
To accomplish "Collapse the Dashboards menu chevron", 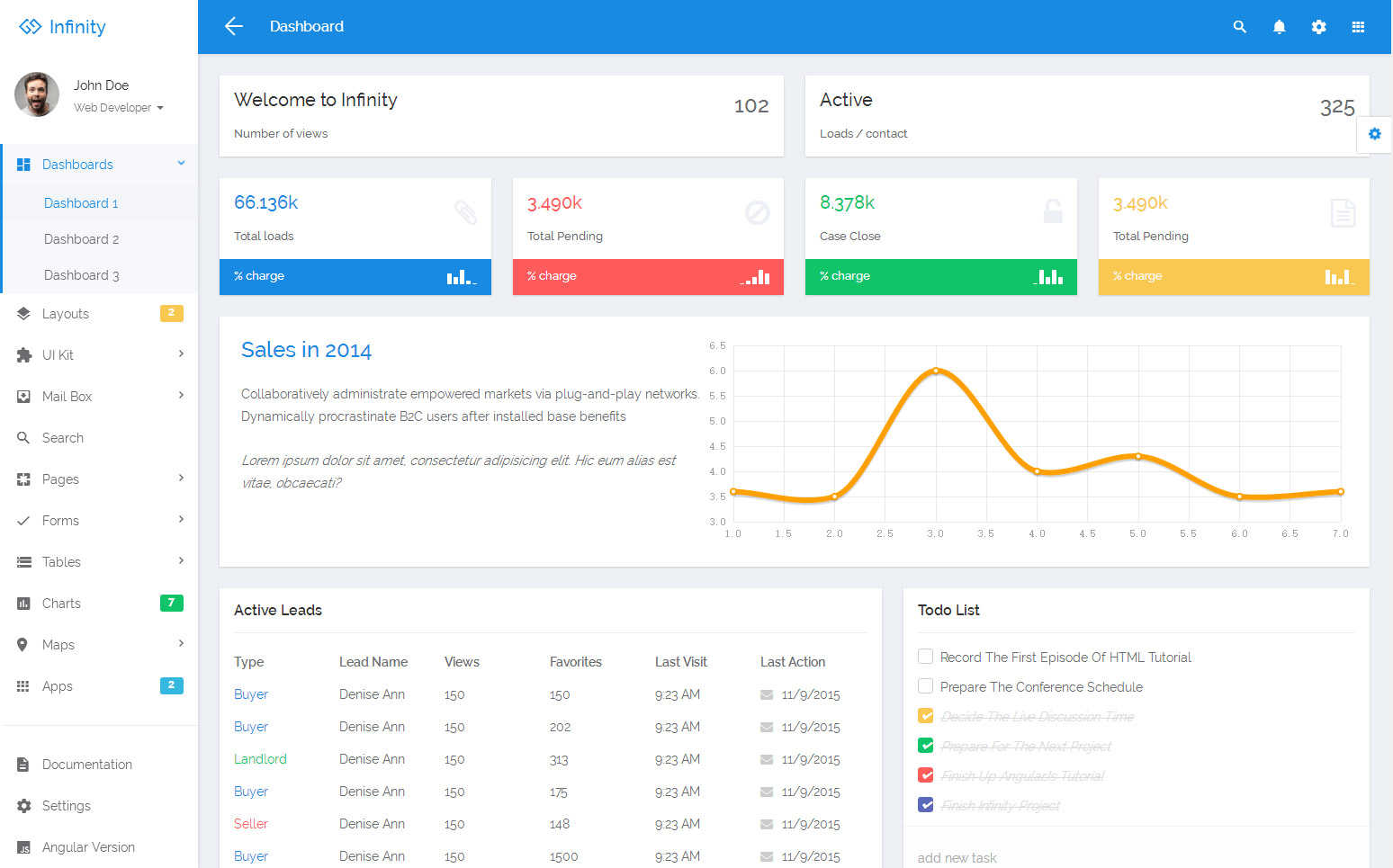I will [x=181, y=164].
